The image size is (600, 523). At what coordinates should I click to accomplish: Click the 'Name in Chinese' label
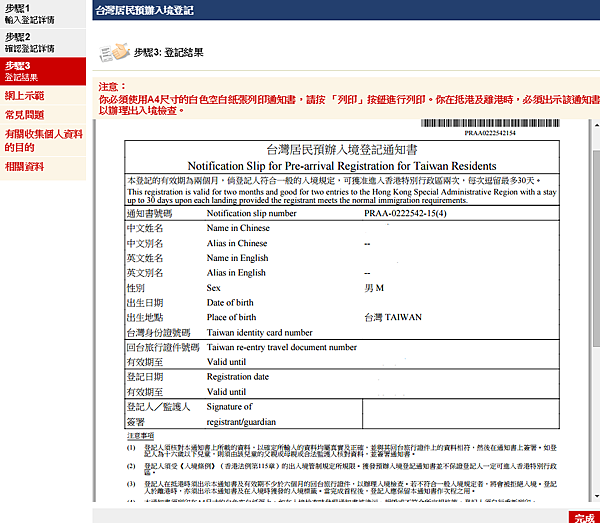[x=238, y=228]
